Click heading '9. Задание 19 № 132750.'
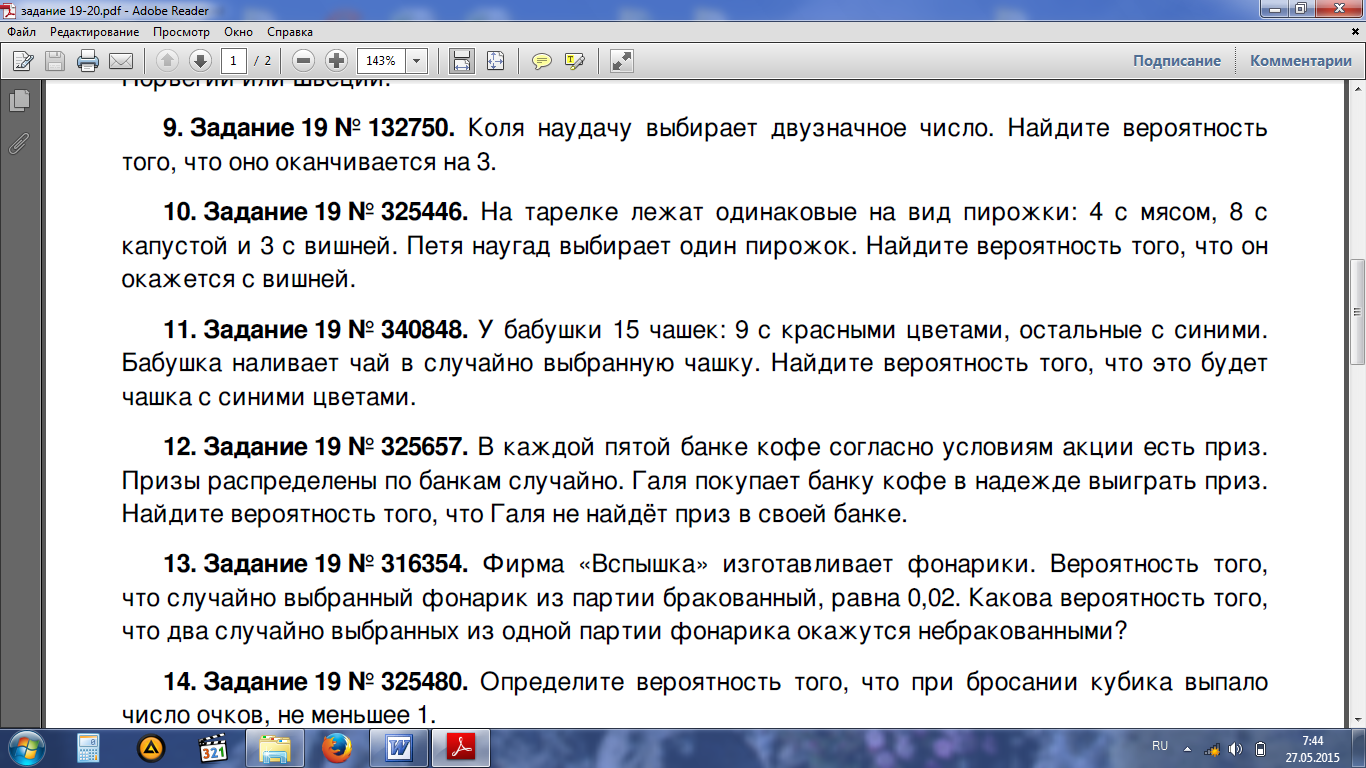 tap(309, 129)
